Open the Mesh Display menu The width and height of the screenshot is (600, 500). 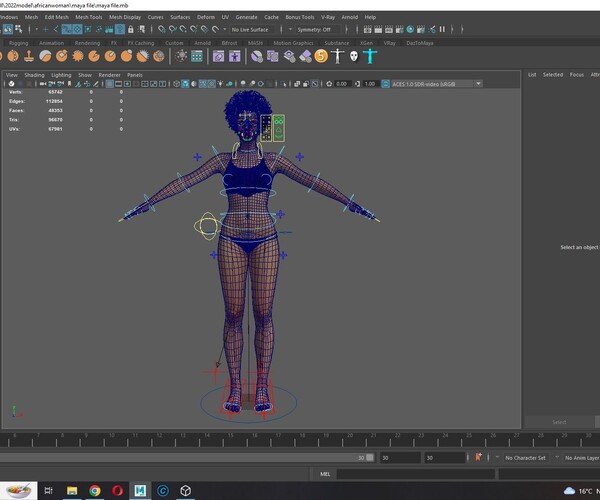pos(125,17)
